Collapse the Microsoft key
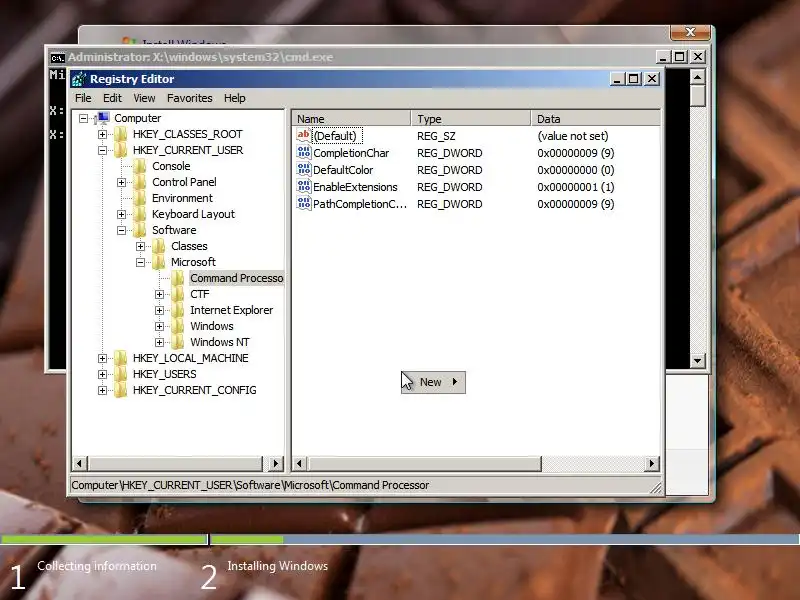800x600 pixels. (140, 263)
